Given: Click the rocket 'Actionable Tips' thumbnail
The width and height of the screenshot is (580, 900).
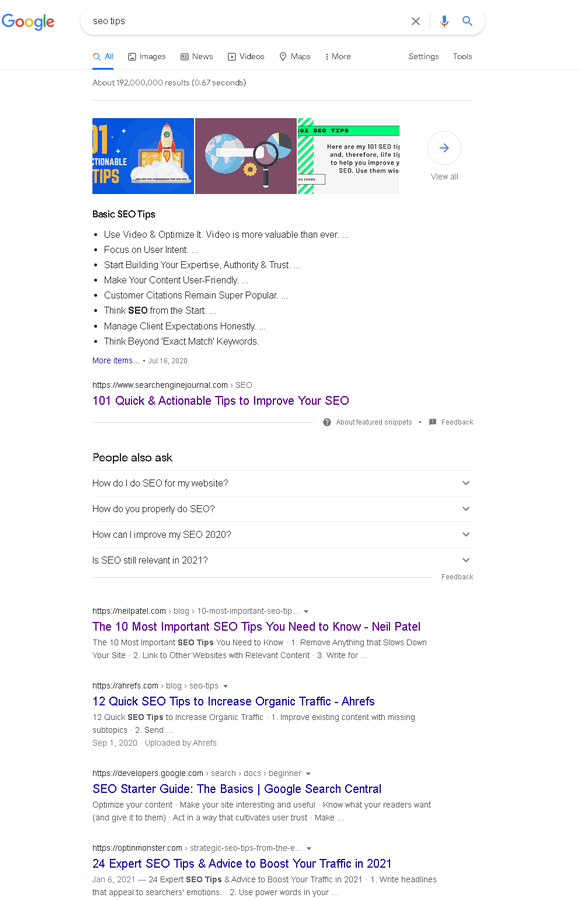Looking at the screenshot, I should click(143, 156).
